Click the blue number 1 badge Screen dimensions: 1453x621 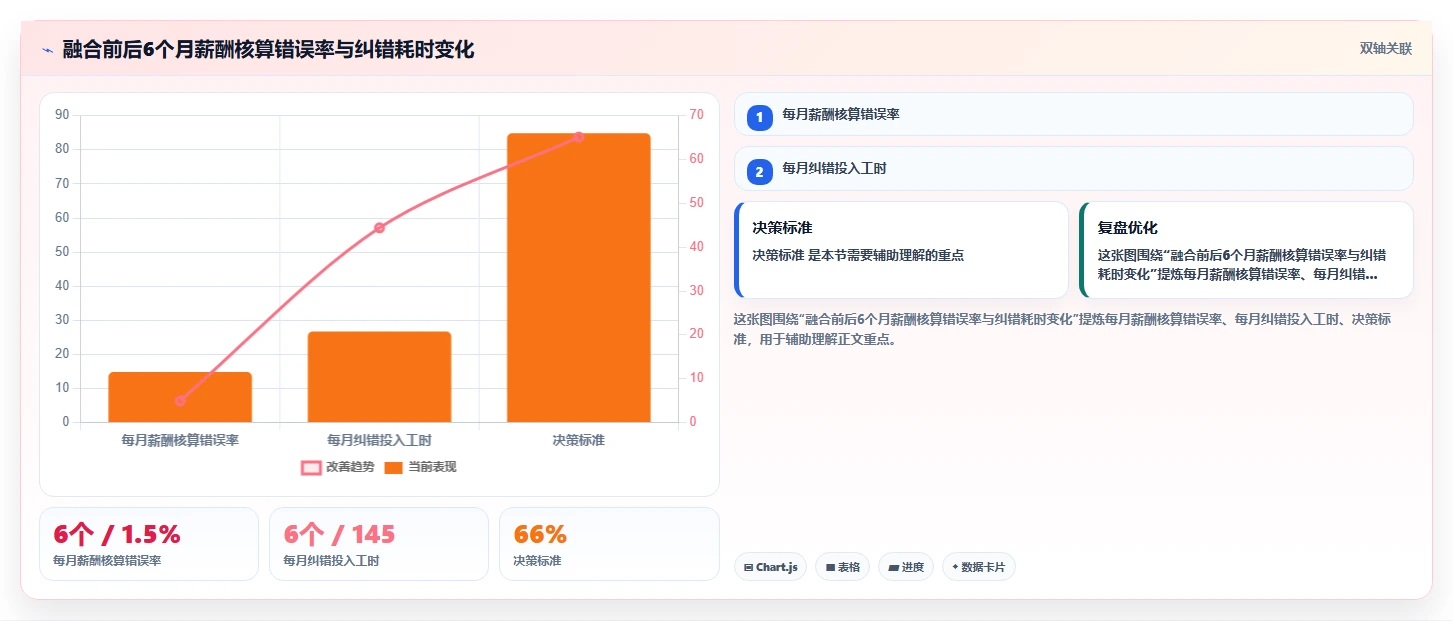pyautogui.click(x=759, y=118)
